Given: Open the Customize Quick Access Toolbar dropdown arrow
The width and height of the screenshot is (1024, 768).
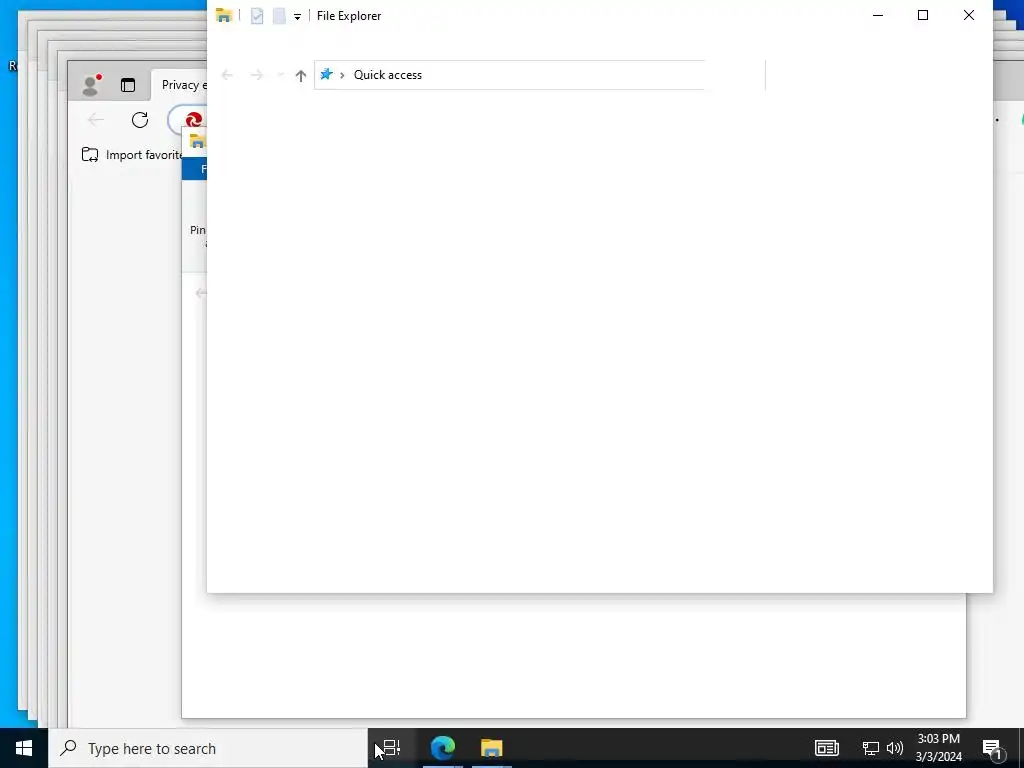Looking at the screenshot, I should (x=297, y=17).
